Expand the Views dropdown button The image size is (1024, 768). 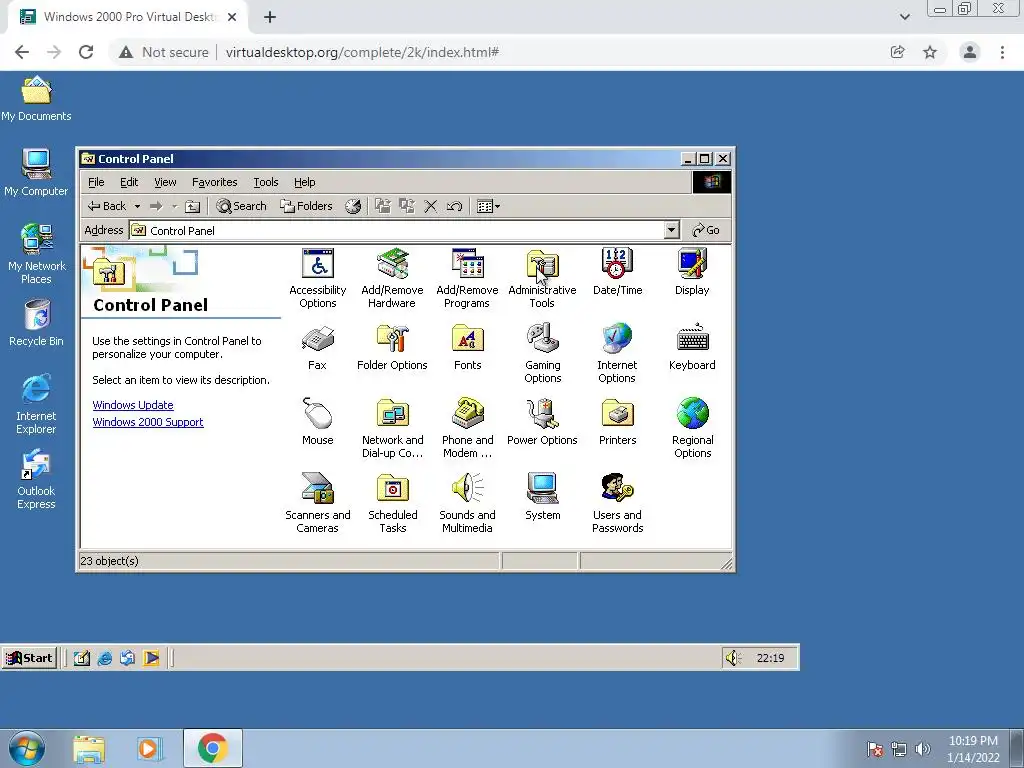point(488,206)
